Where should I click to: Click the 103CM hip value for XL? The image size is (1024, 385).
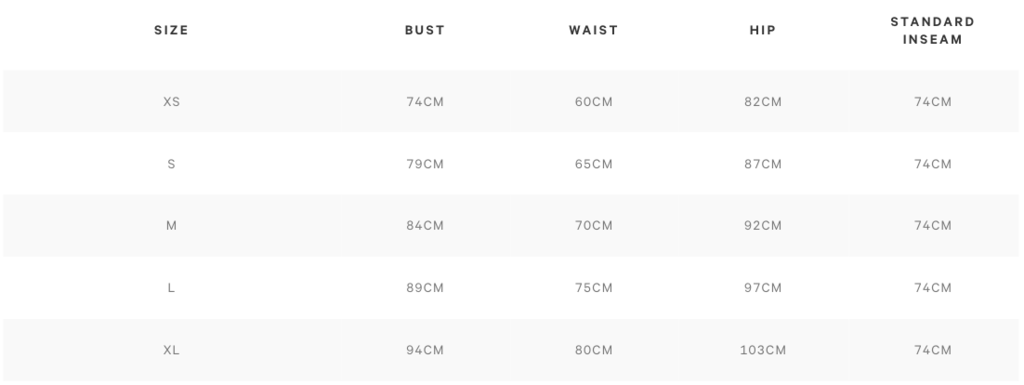tap(763, 350)
